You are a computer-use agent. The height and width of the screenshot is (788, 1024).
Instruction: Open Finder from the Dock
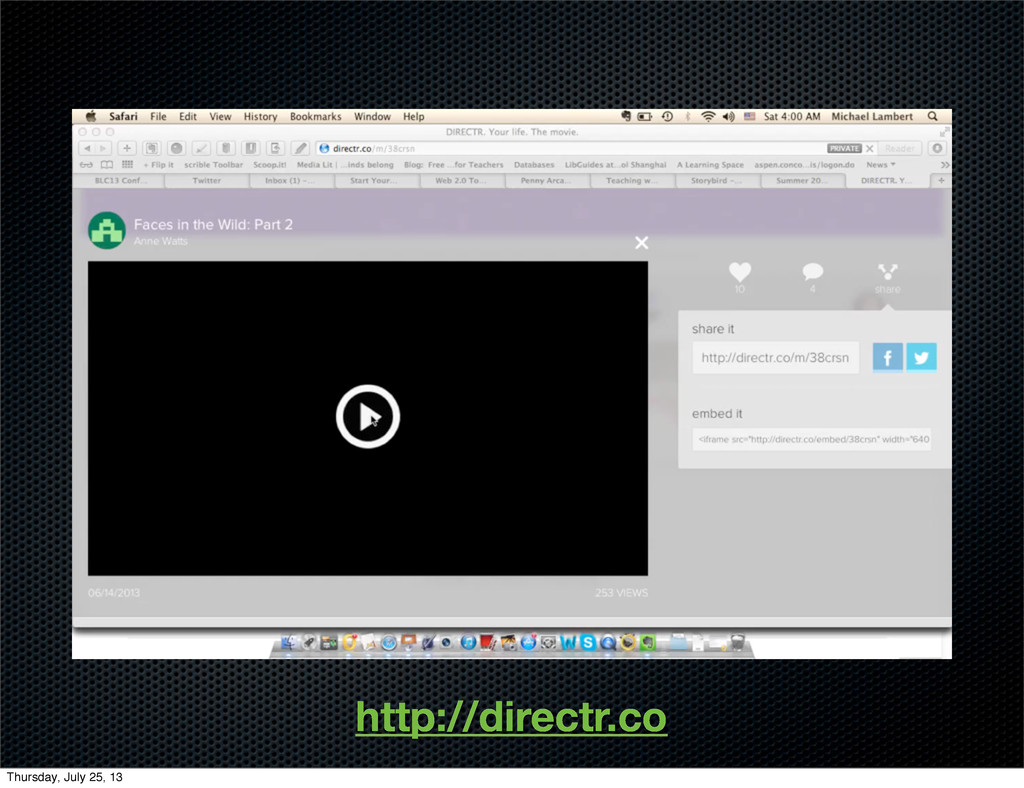point(289,642)
